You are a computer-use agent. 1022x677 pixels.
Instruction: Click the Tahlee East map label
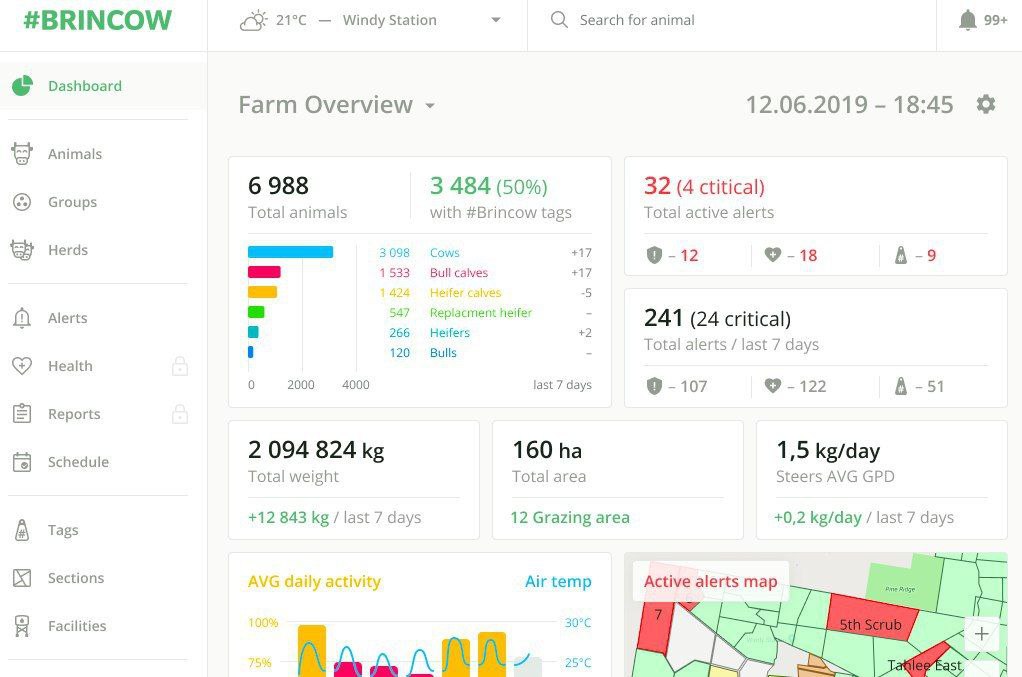(x=924, y=665)
